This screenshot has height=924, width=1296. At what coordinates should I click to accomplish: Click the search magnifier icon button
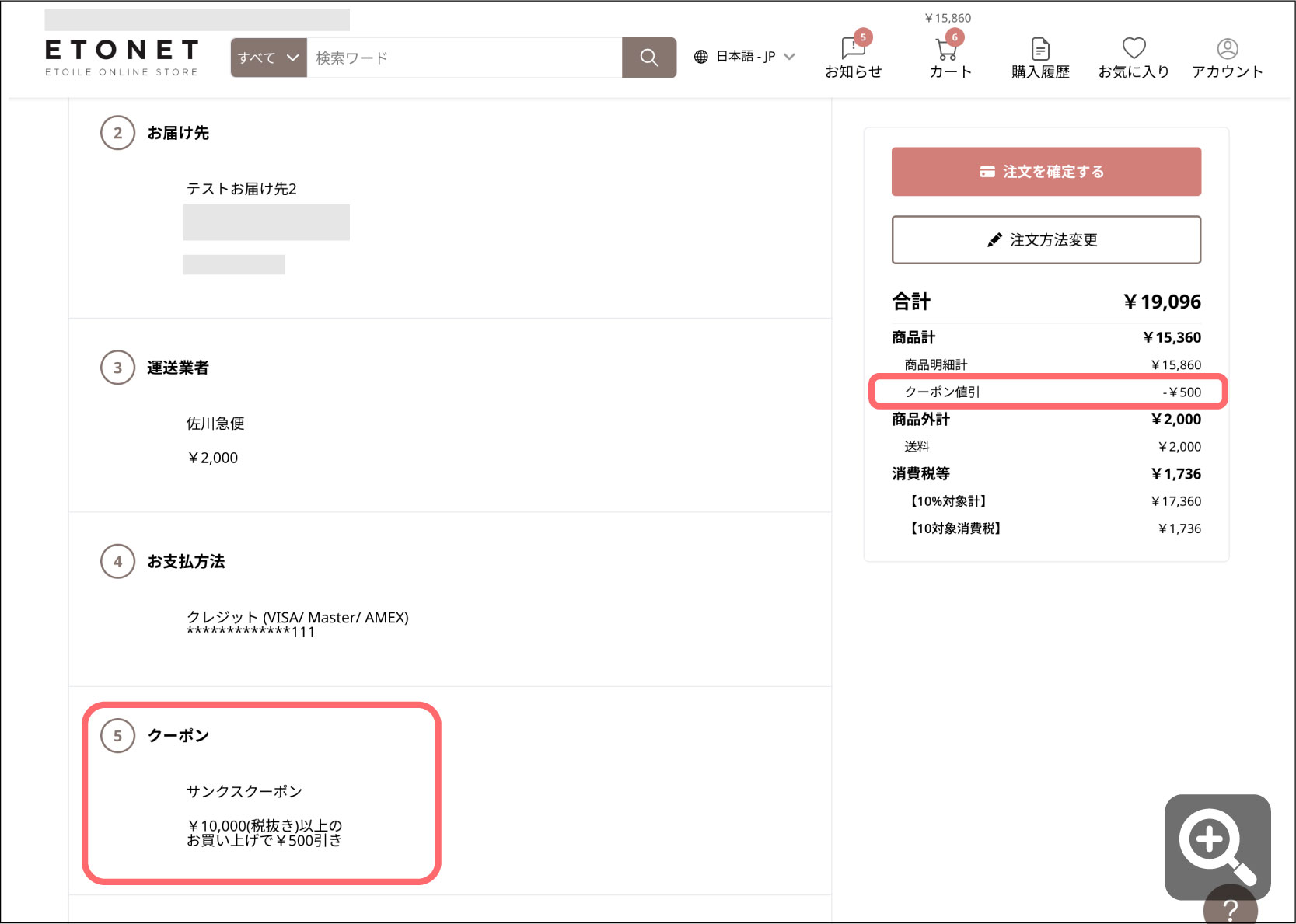pos(649,58)
